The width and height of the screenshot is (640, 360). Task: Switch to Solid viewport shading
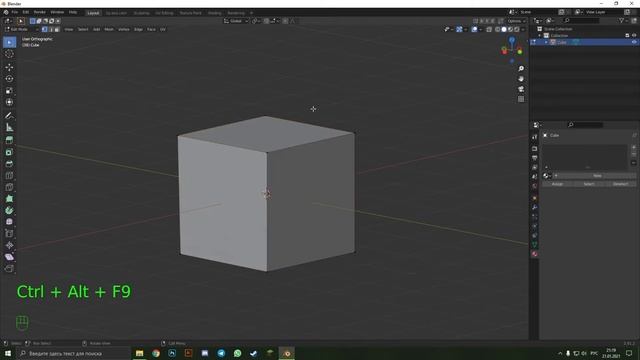point(504,29)
